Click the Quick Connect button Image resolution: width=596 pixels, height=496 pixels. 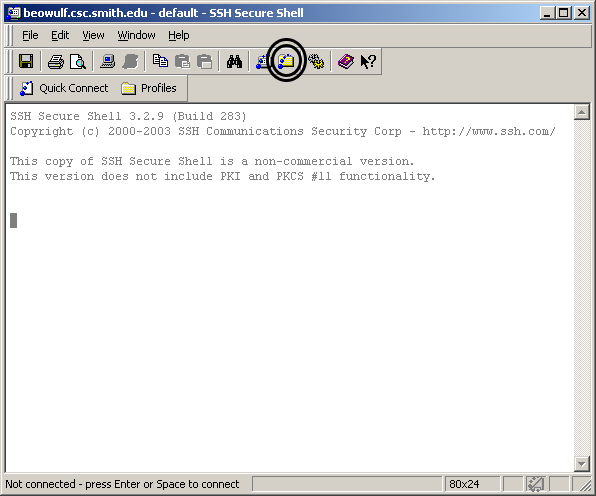click(64, 88)
